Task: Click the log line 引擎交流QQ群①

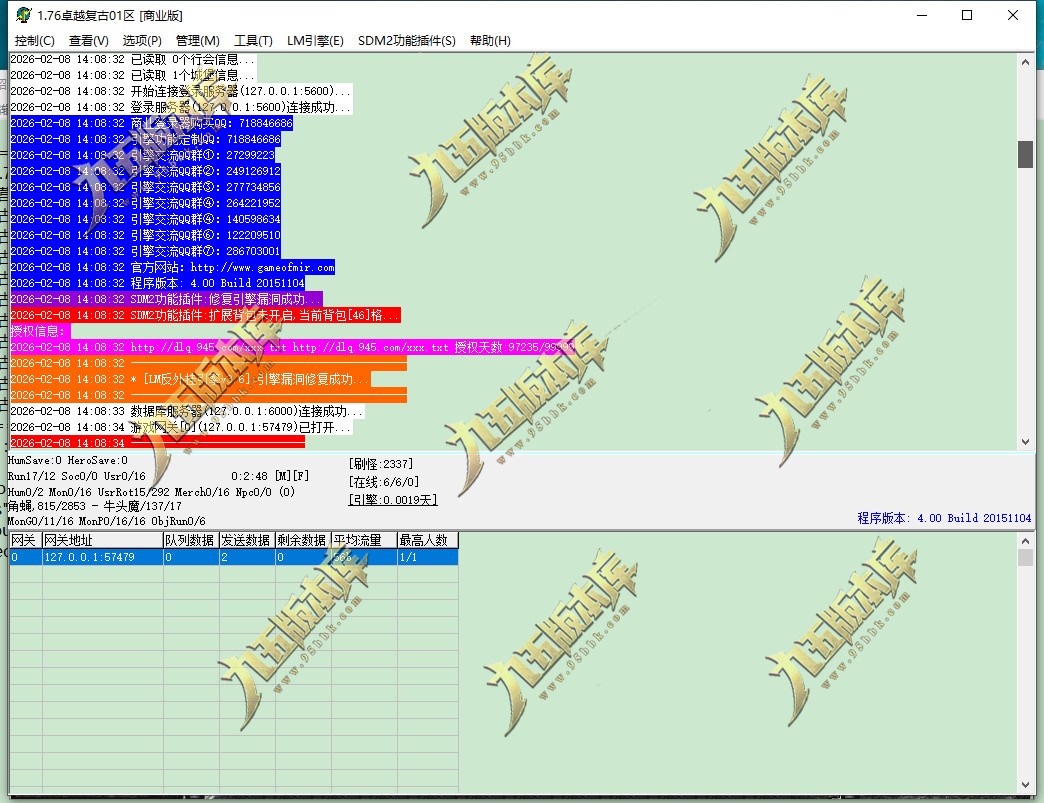Action: (x=142, y=155)
